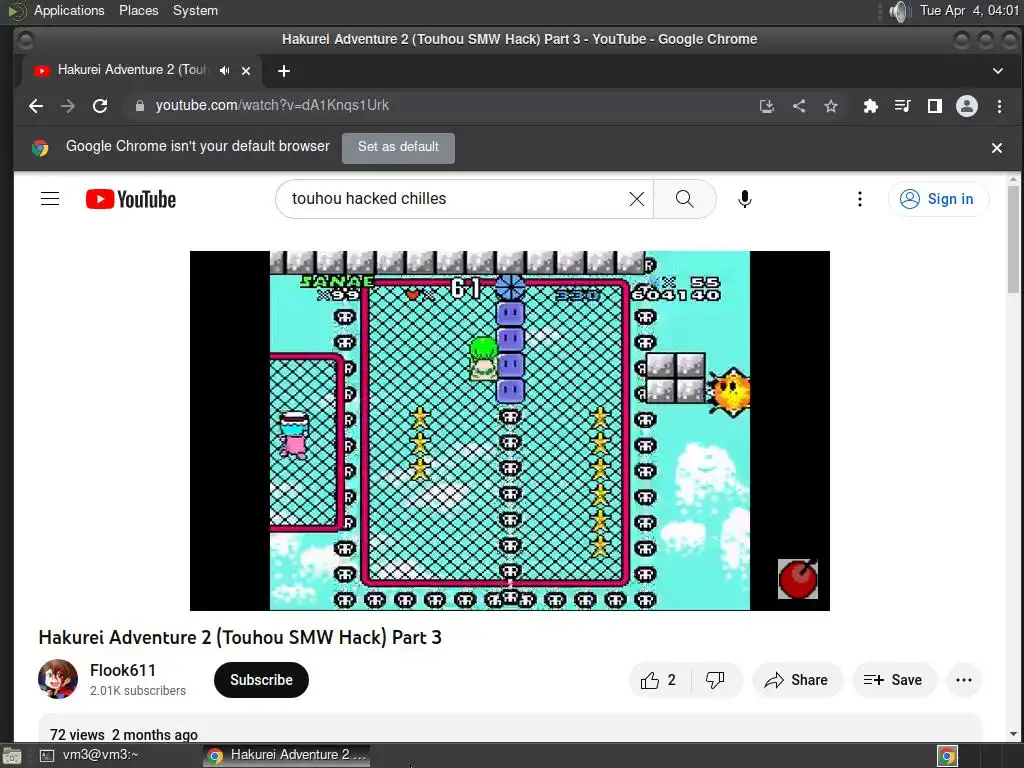This screenshot has width=1024, height=768.
Task: Mute tab audio speaker icon
Action: (225, 71)
